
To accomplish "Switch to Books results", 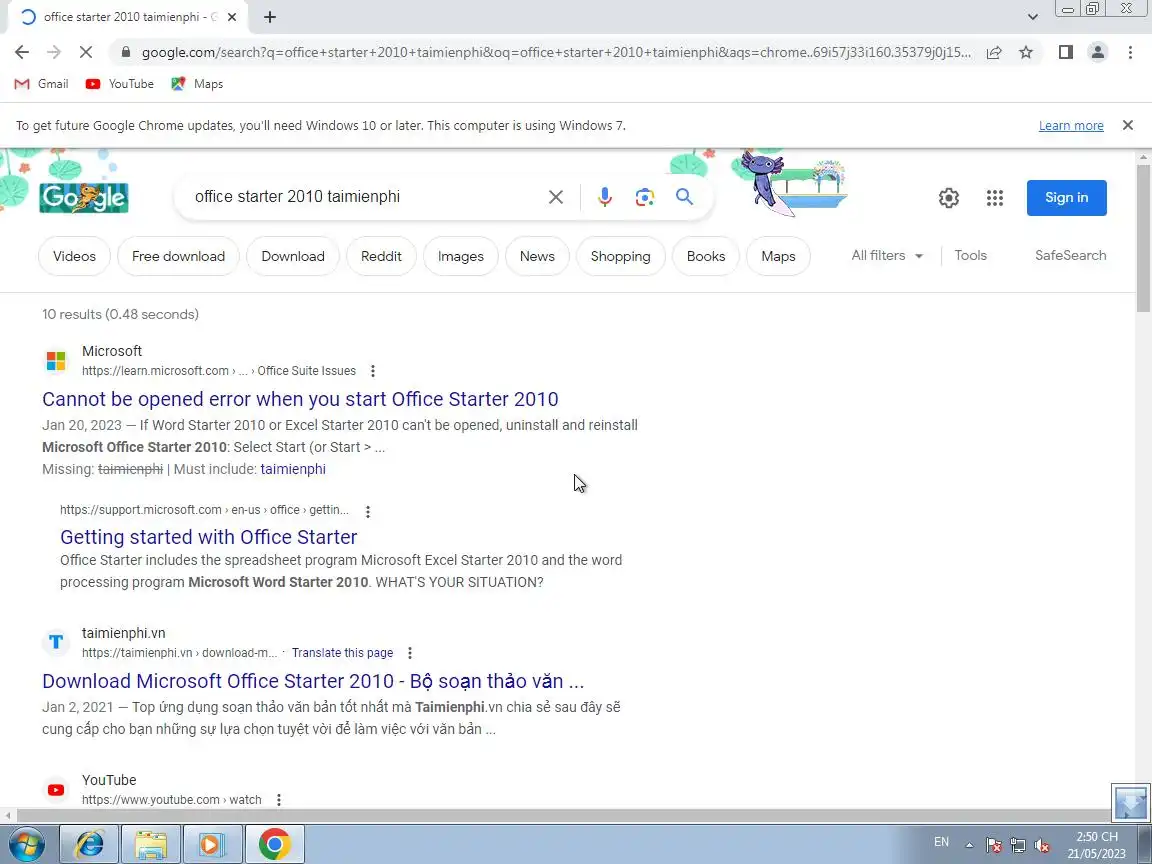I will click(706, 256).
